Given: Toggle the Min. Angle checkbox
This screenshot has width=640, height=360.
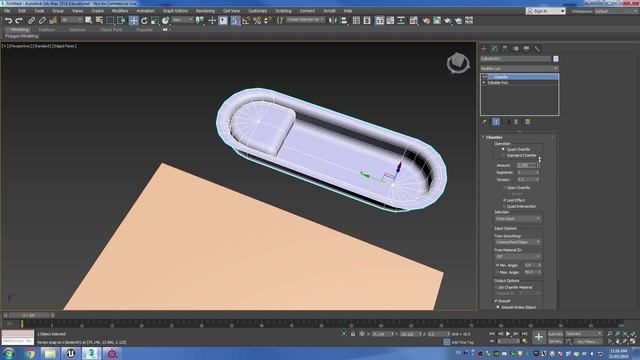Looking at the screenshot, I should pyautogui.click(x=497, y=265).
